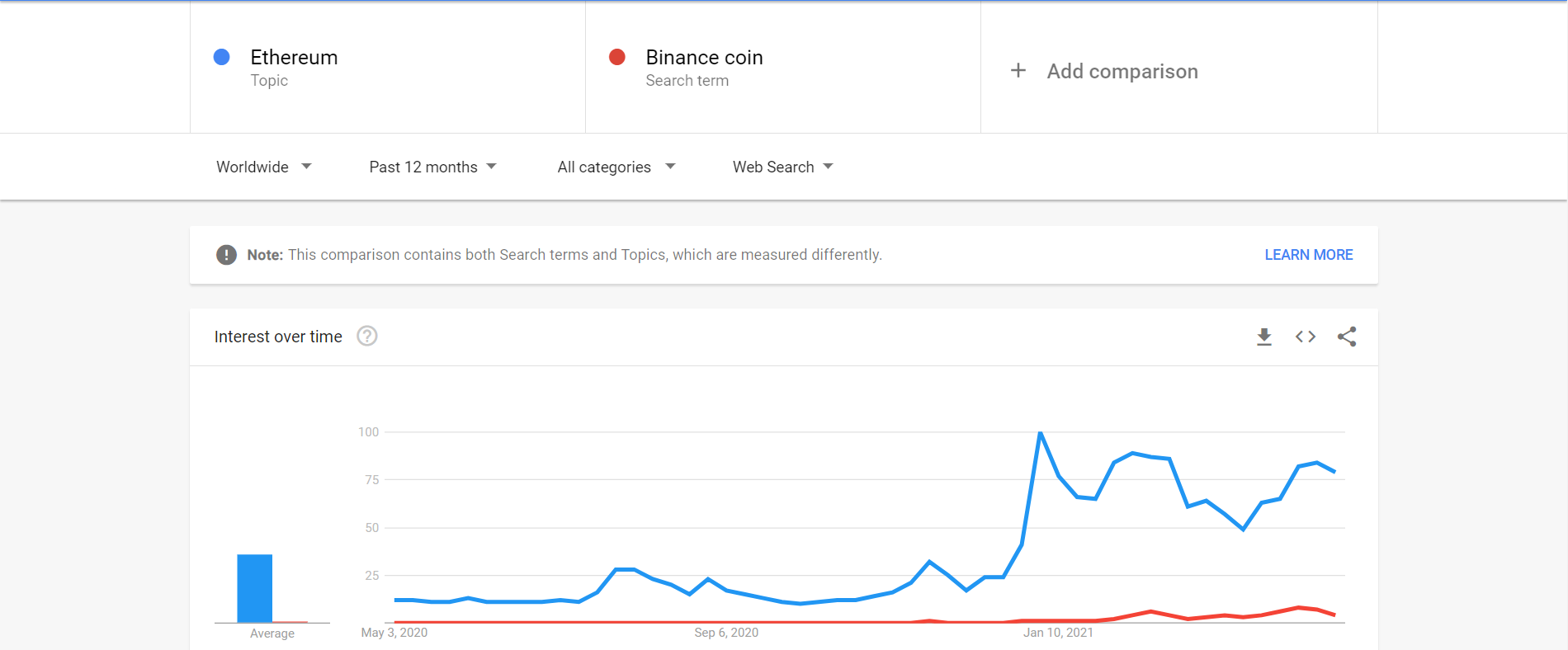Open the Past 12 months dropdown
1568x650 pixels.
click(x=433, y=167)
